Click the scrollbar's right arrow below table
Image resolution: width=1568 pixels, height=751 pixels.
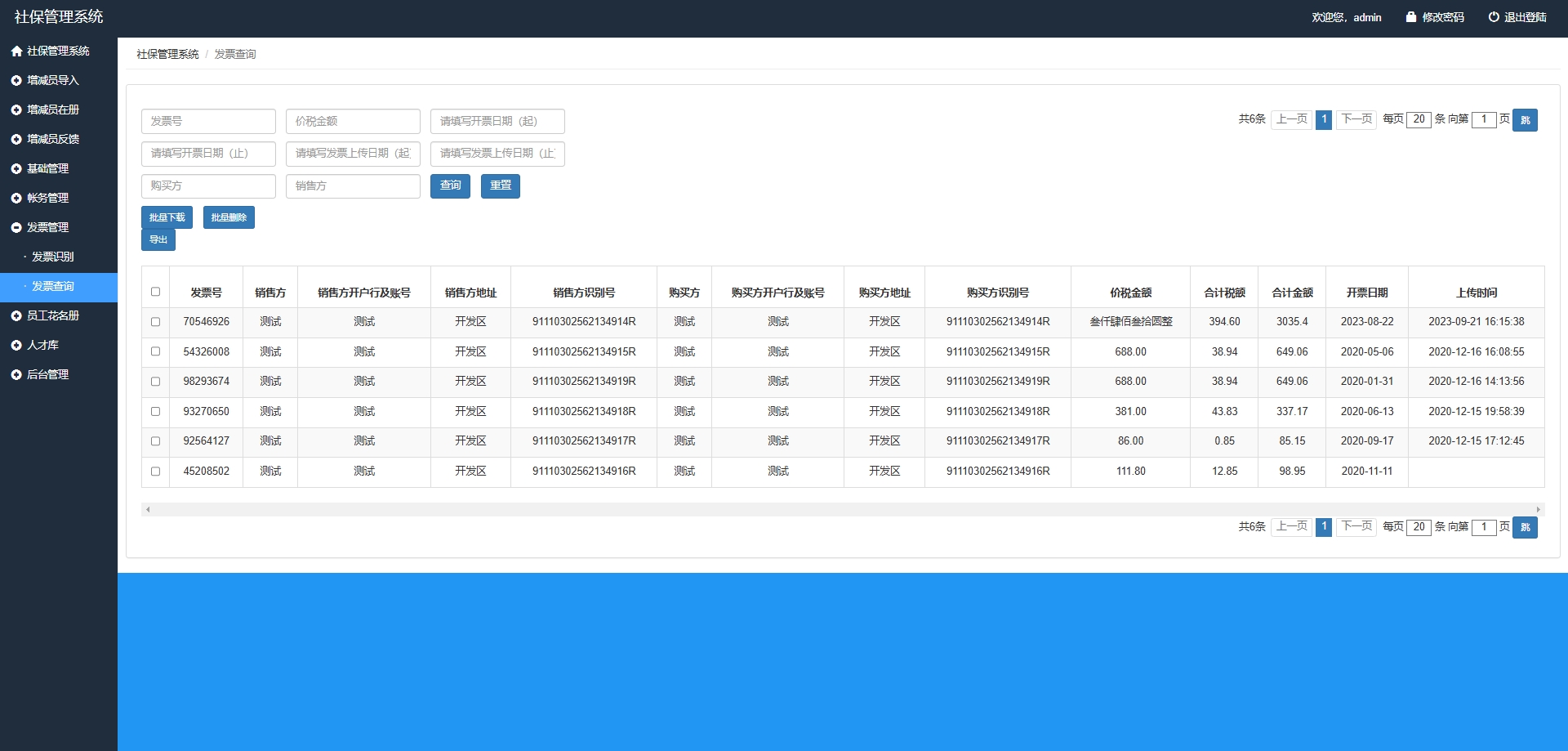pyautogui.click(x=1539, y=509)
